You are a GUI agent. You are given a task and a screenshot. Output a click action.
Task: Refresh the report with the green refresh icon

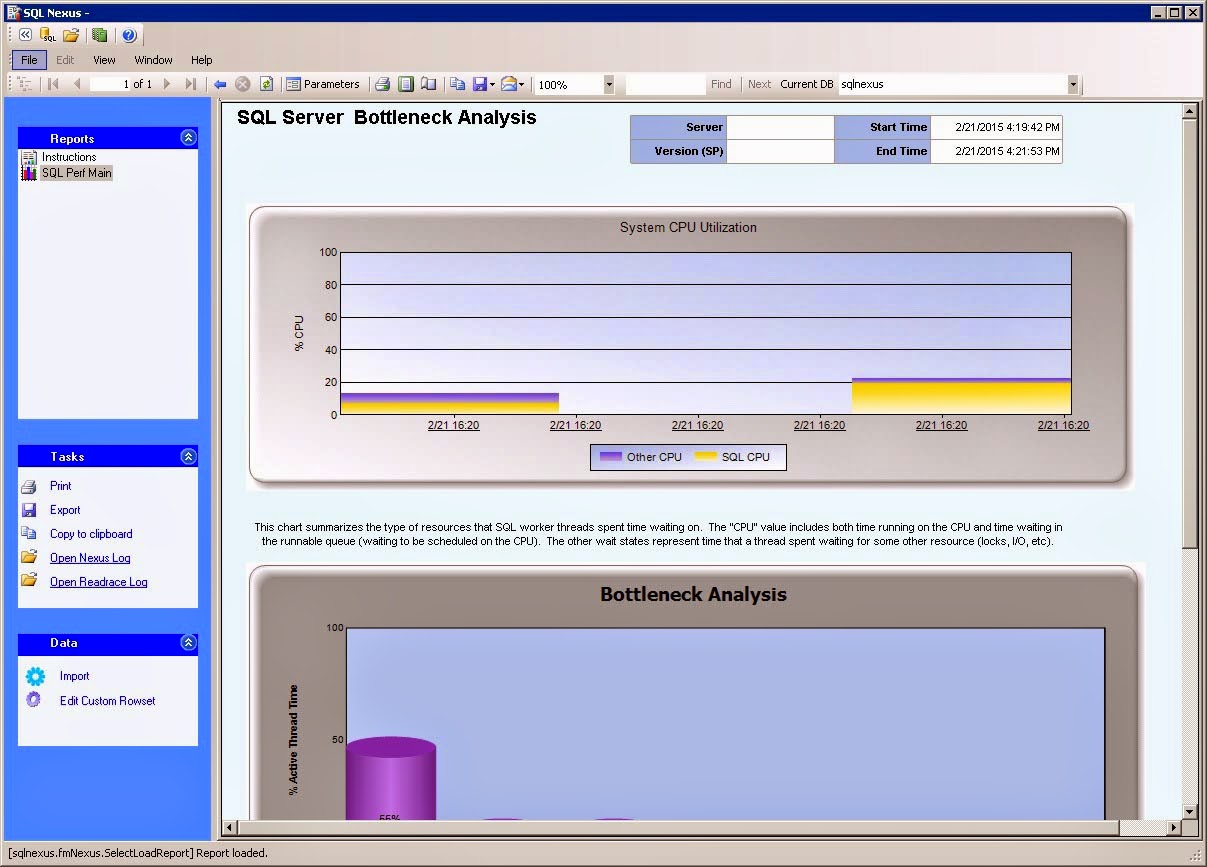[x=266, y=85]
